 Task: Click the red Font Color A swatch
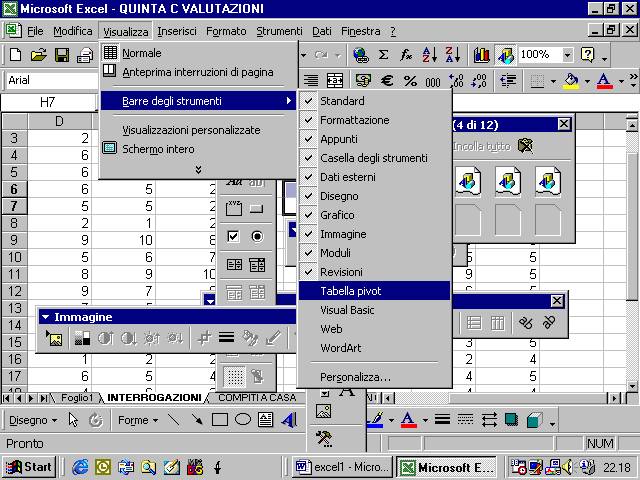[x=604, y=80]
